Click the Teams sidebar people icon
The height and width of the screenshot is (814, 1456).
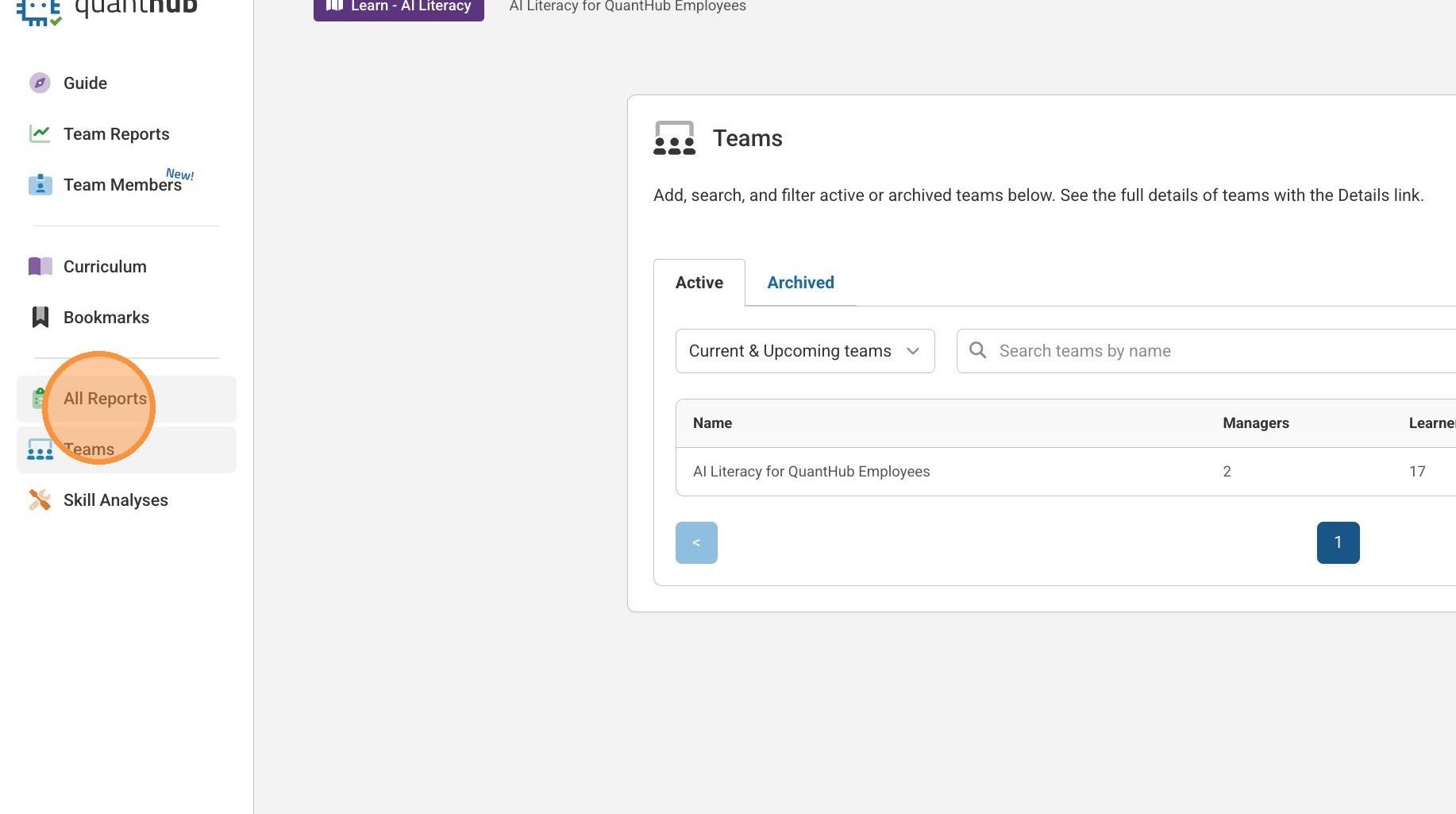click(40, 449)
